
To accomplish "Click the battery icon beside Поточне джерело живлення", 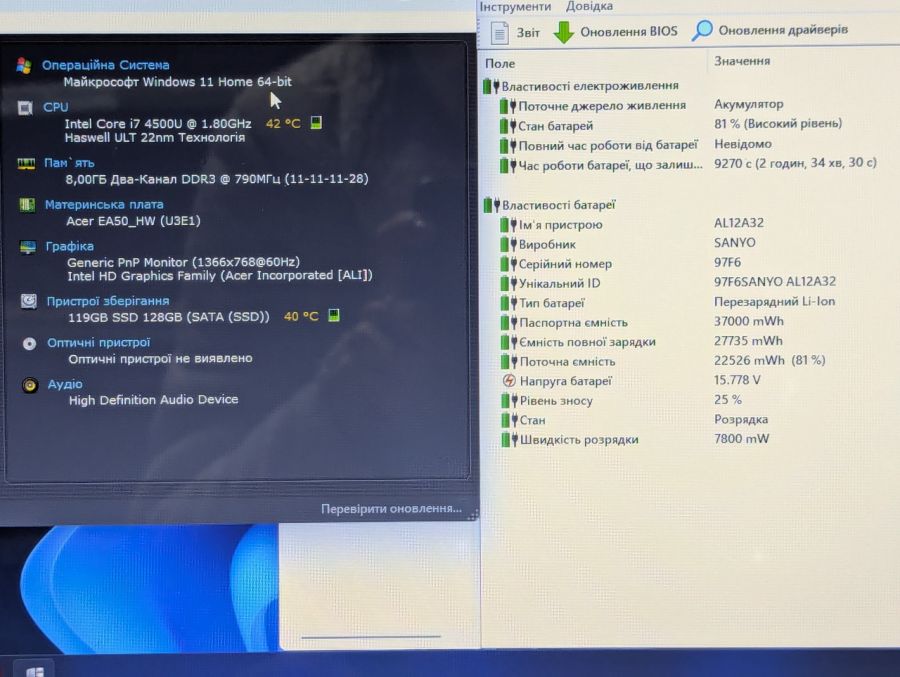I will 507,106.
